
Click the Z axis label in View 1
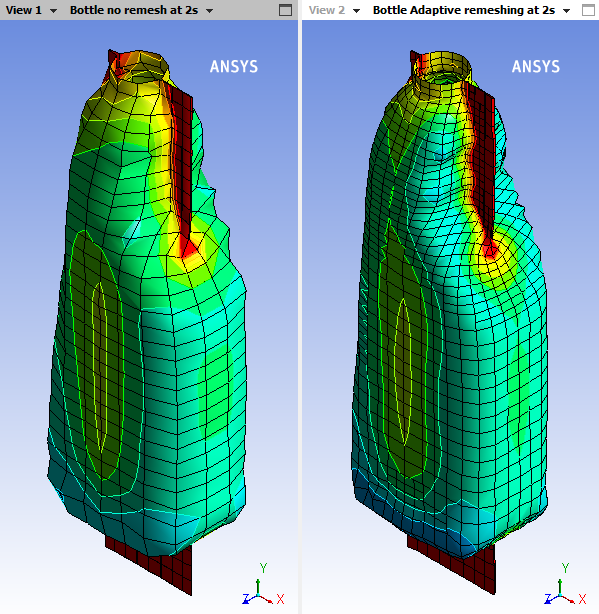[x=246, y=598]
